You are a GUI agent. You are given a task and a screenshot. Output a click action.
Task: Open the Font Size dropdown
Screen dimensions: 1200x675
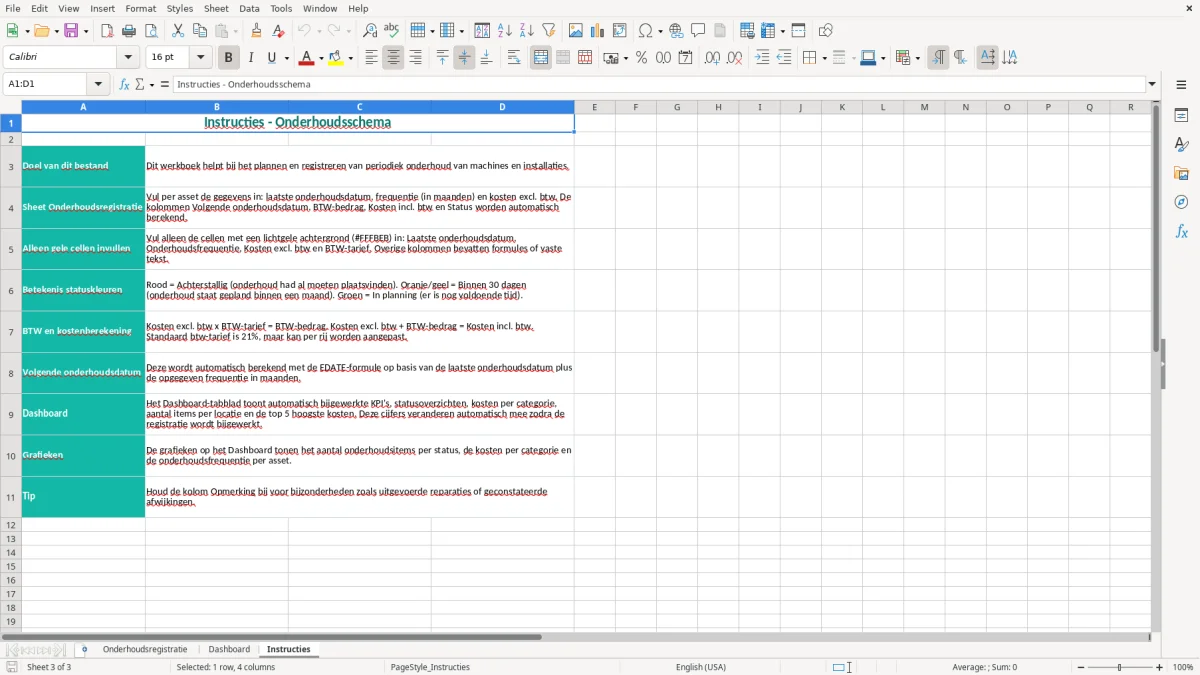point(200,58)
